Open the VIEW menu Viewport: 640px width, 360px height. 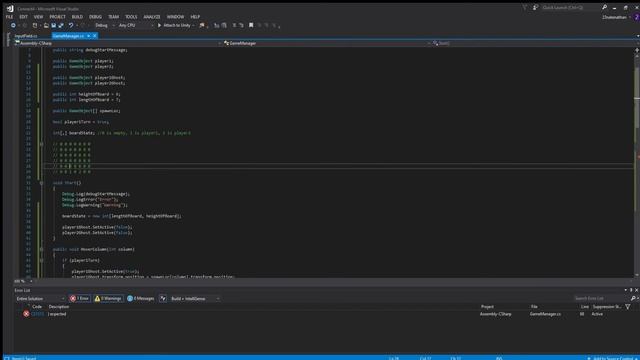click(x=38, y=17)
